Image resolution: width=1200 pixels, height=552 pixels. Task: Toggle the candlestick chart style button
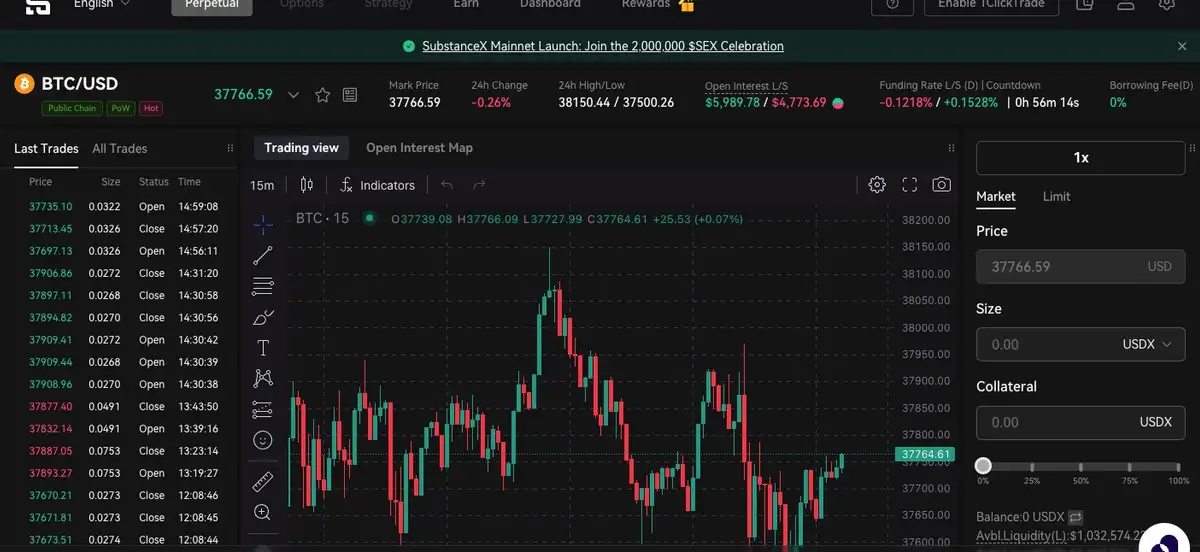click(x=307, y=185)
